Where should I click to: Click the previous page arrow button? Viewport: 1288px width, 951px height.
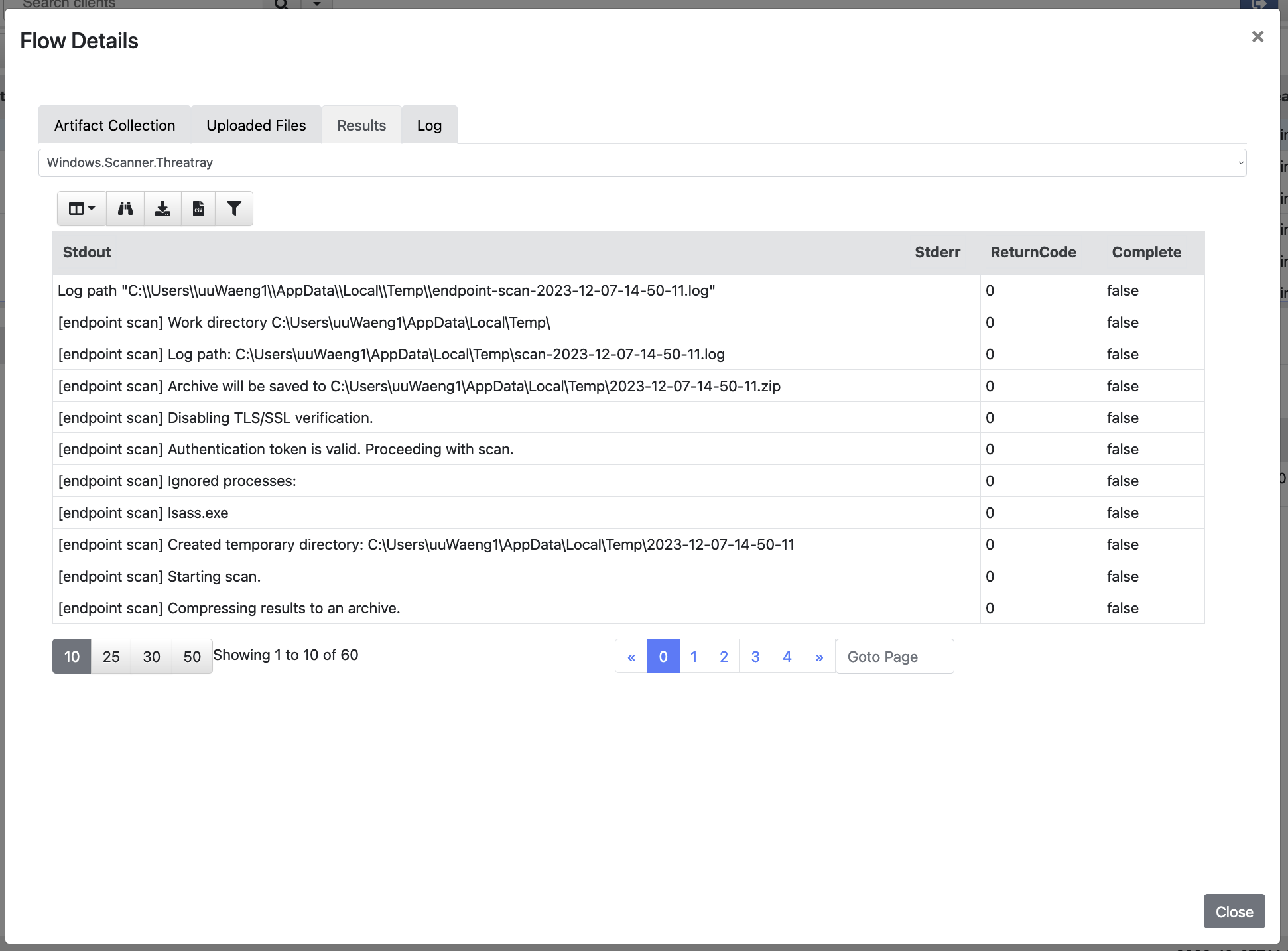point(631,657)
